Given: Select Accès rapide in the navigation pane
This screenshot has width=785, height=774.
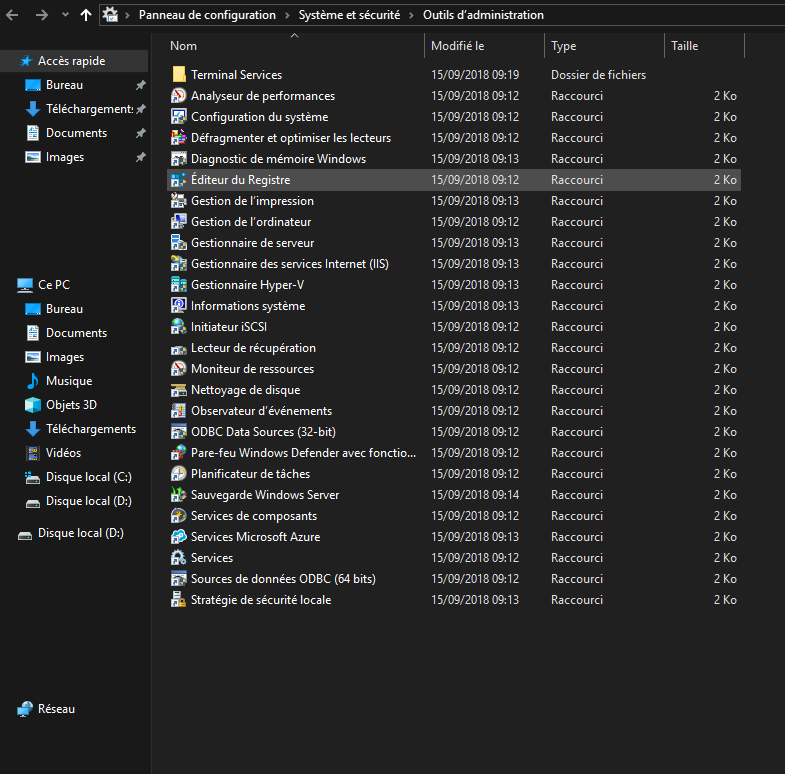Looking at the screenshot, I should click(72, 61).
